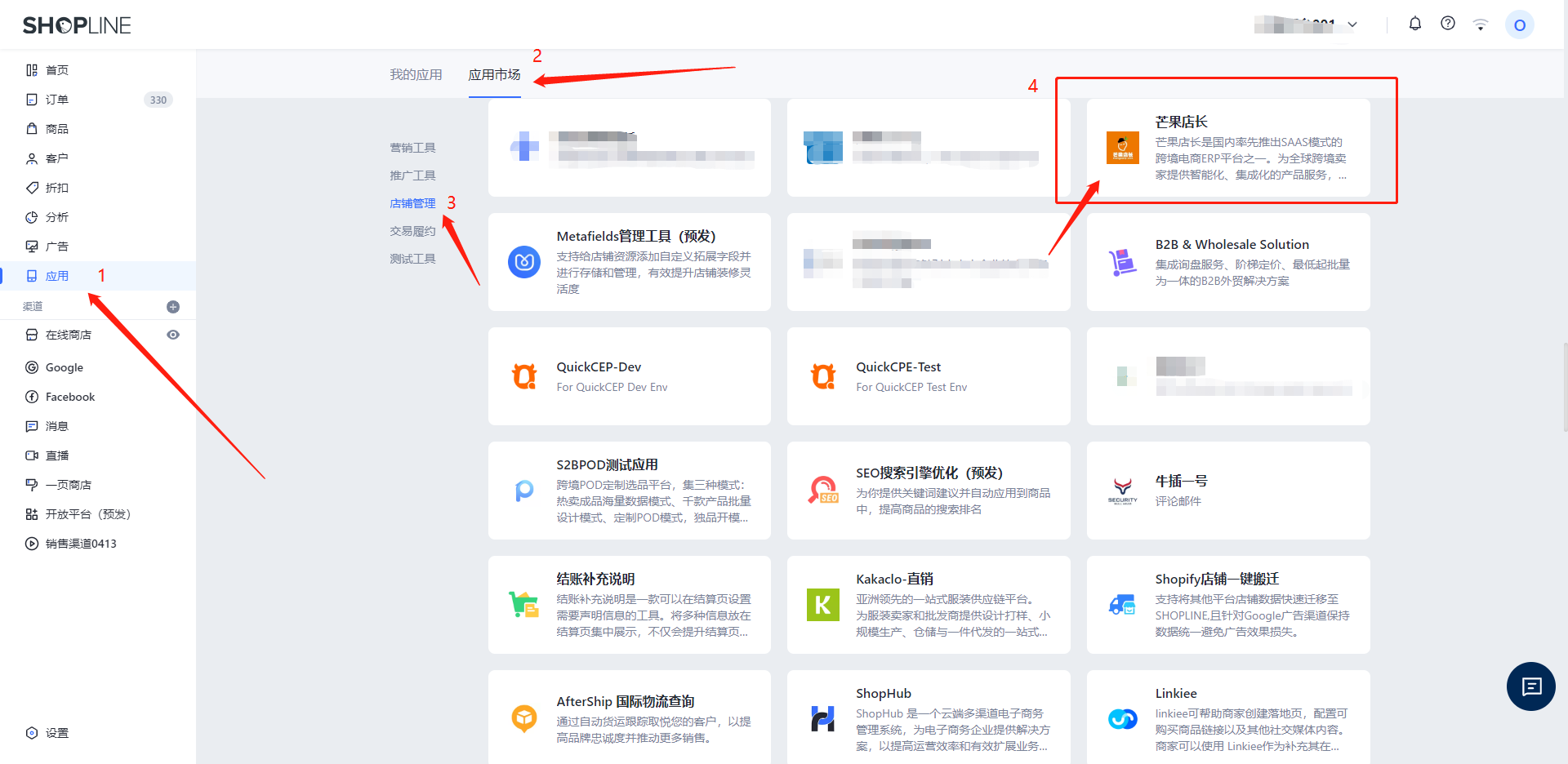Click Shopify店铺一键搬迁 truck icon
1568x764 pixels.
pos(1122,605)
